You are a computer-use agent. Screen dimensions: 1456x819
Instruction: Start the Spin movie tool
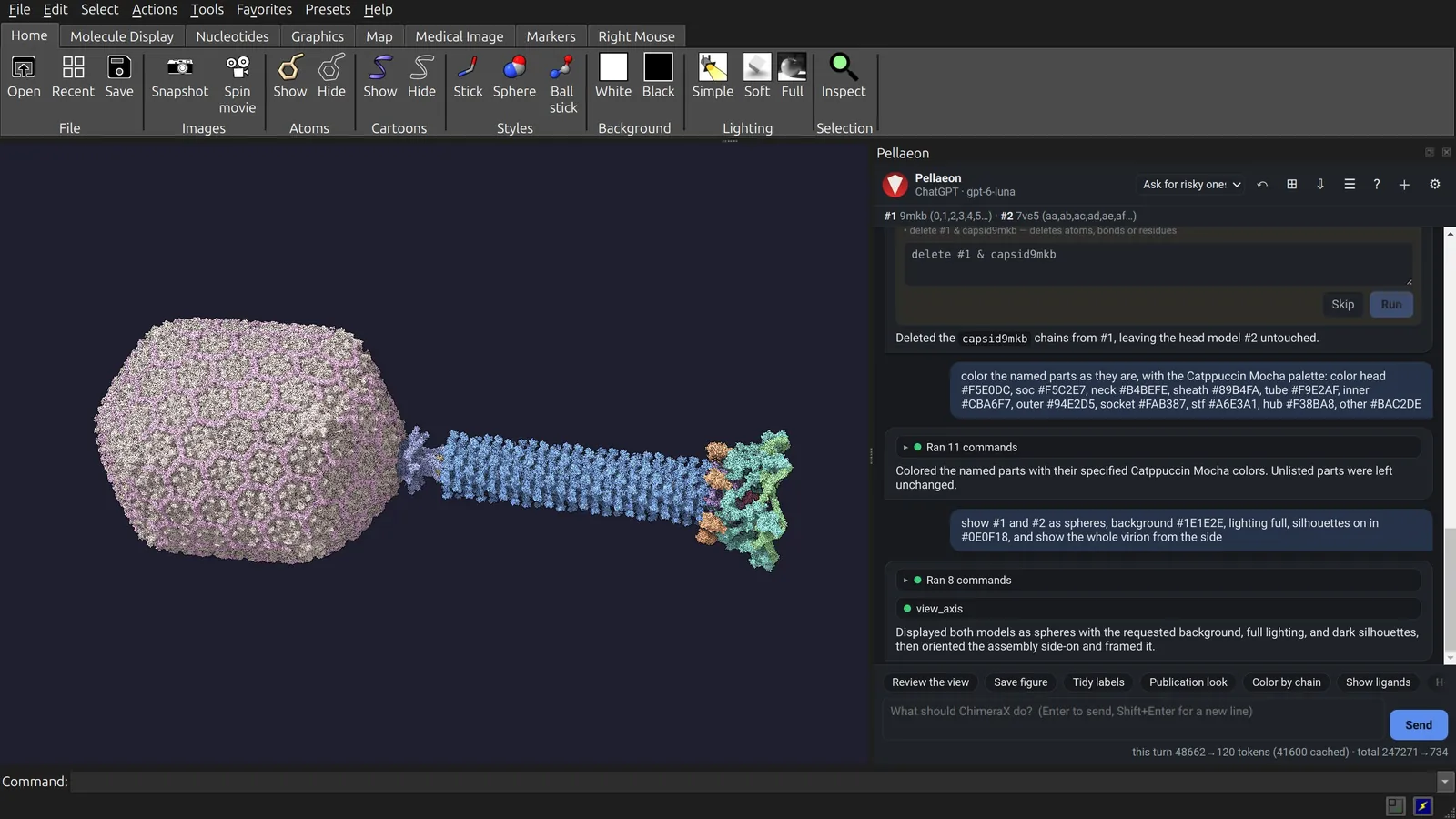pos(238,85)
